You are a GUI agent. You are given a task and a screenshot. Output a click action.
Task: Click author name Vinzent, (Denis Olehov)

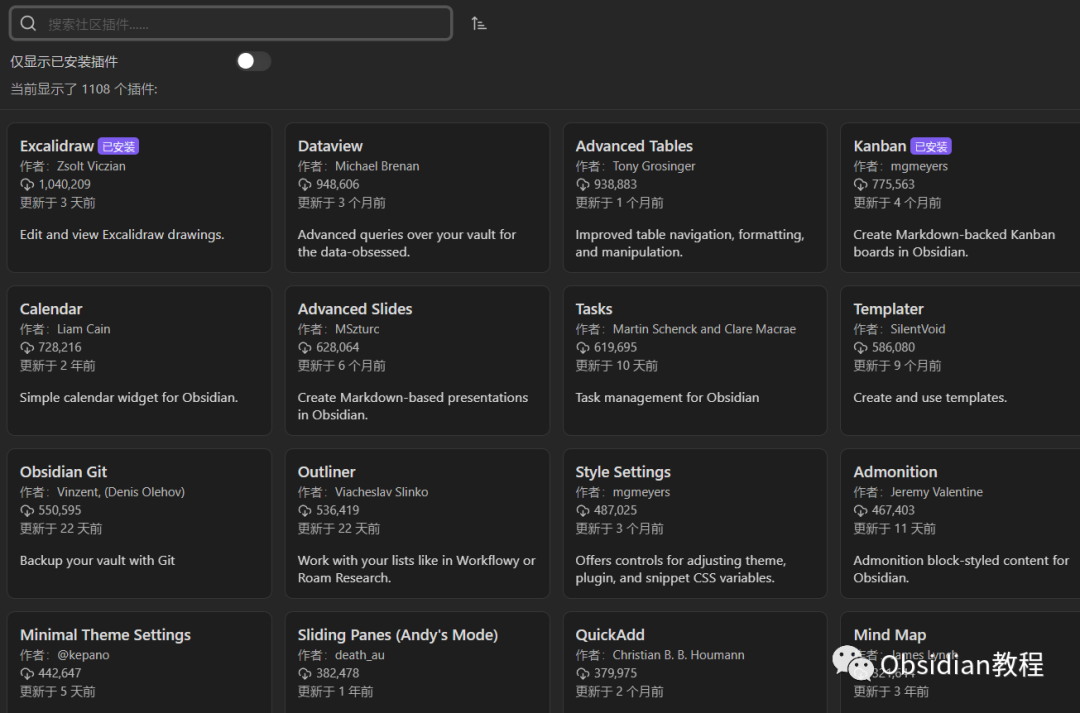121,492
